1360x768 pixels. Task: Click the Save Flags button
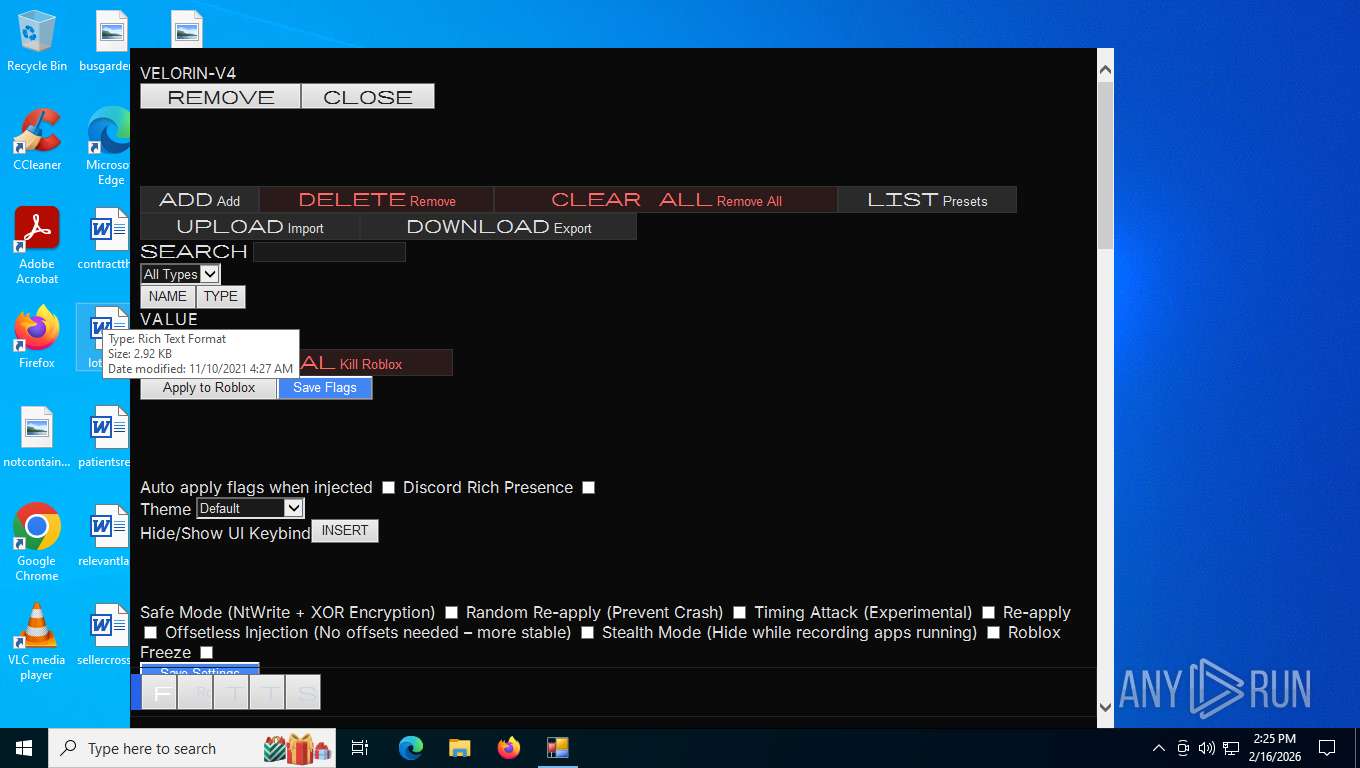(325, 387)
